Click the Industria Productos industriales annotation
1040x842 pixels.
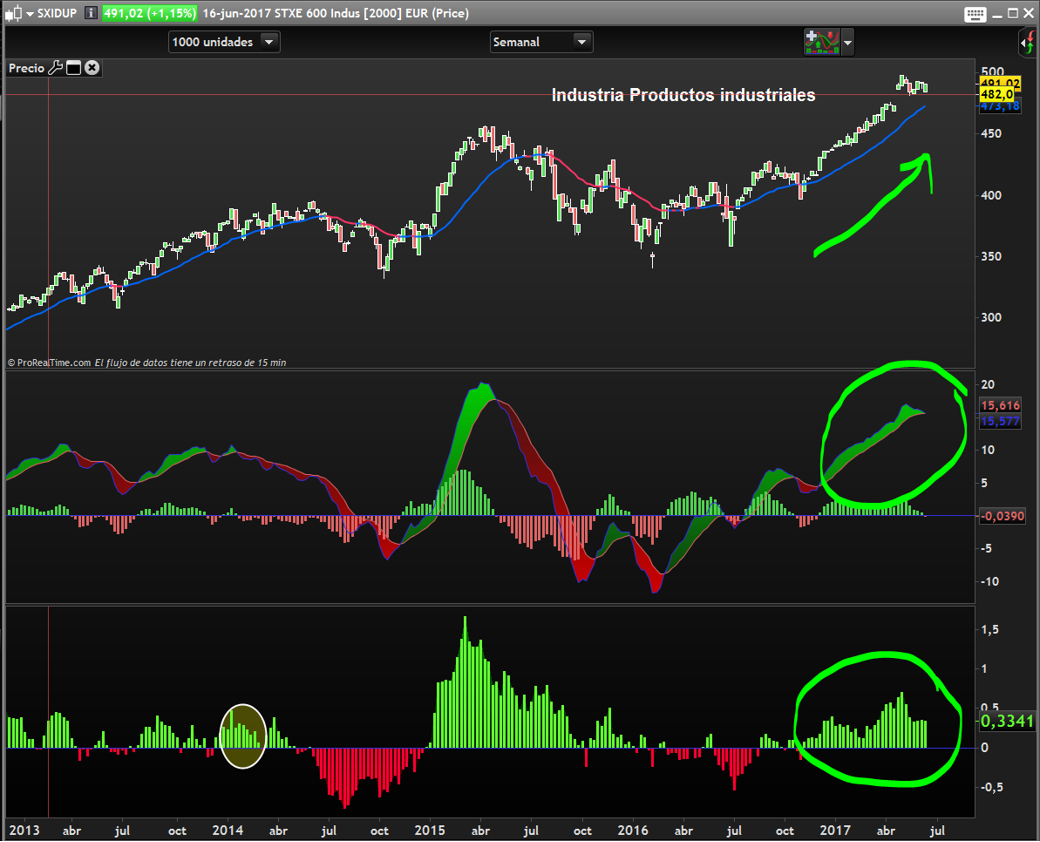[x=683, y=95]
